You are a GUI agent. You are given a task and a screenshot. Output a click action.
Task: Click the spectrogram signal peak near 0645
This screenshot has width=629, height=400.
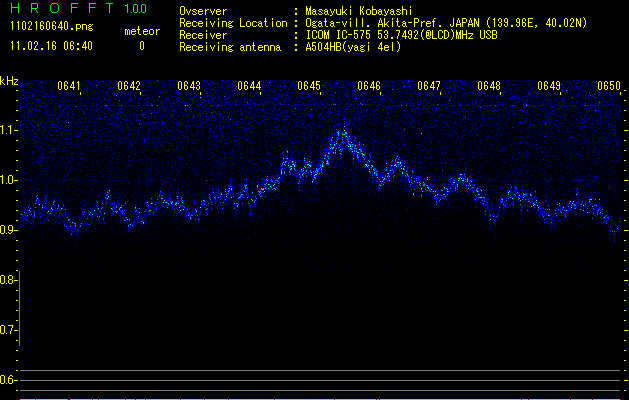343,133
